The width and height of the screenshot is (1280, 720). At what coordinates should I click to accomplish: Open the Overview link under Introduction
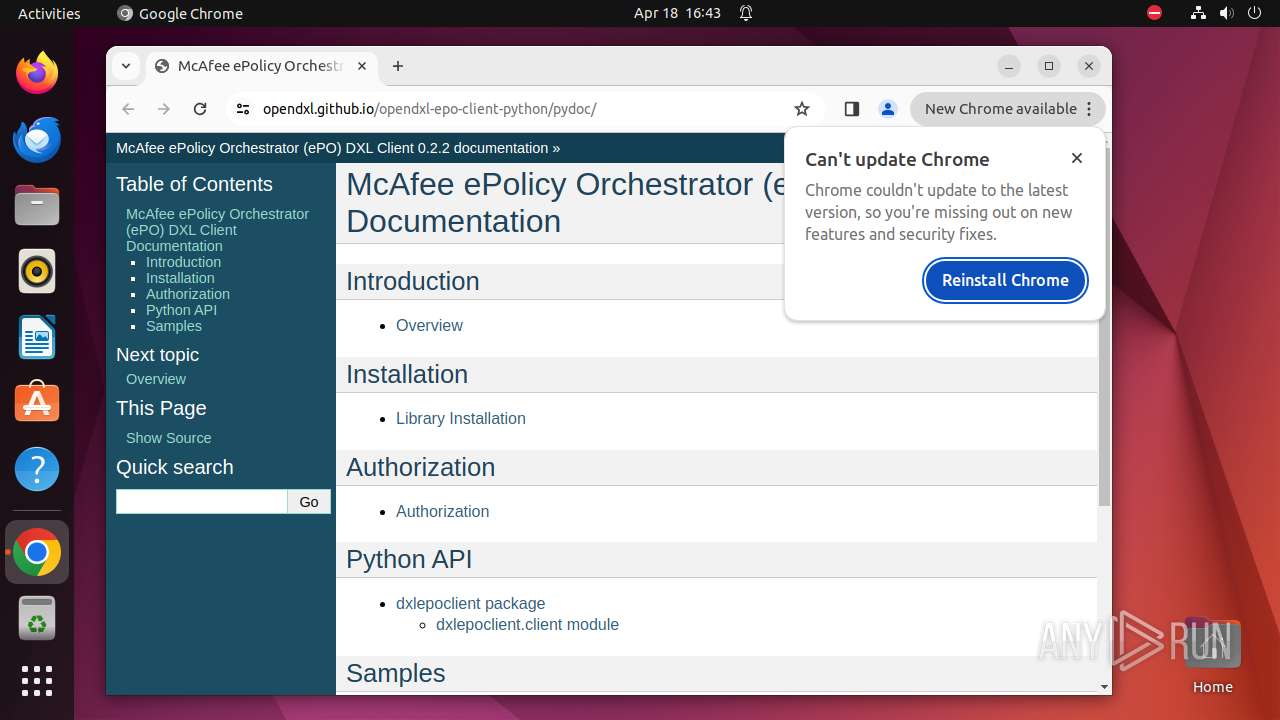tap(429, 325)
